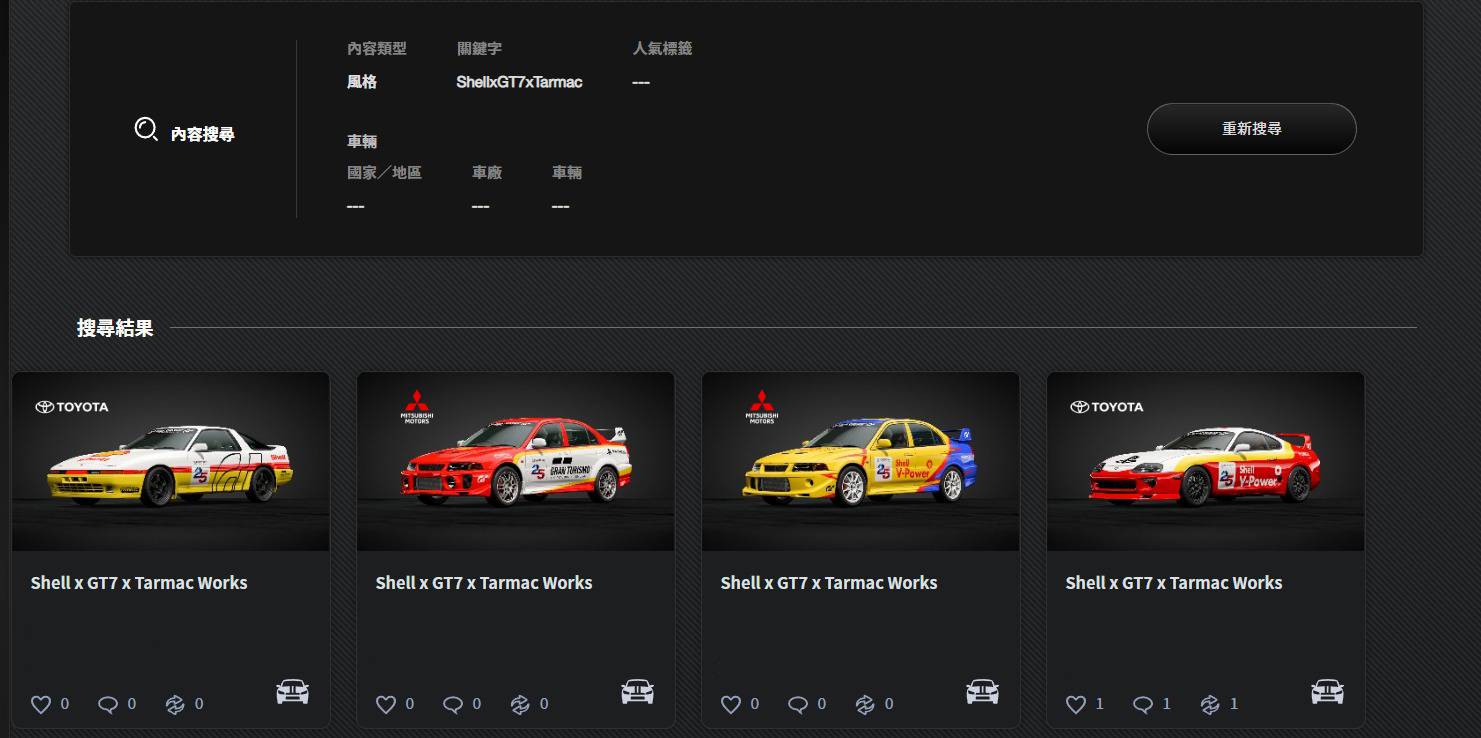Click reshare icon on red Mitsubishi Lancer card
Screen dimensions: 1481x738
point(520,704)
